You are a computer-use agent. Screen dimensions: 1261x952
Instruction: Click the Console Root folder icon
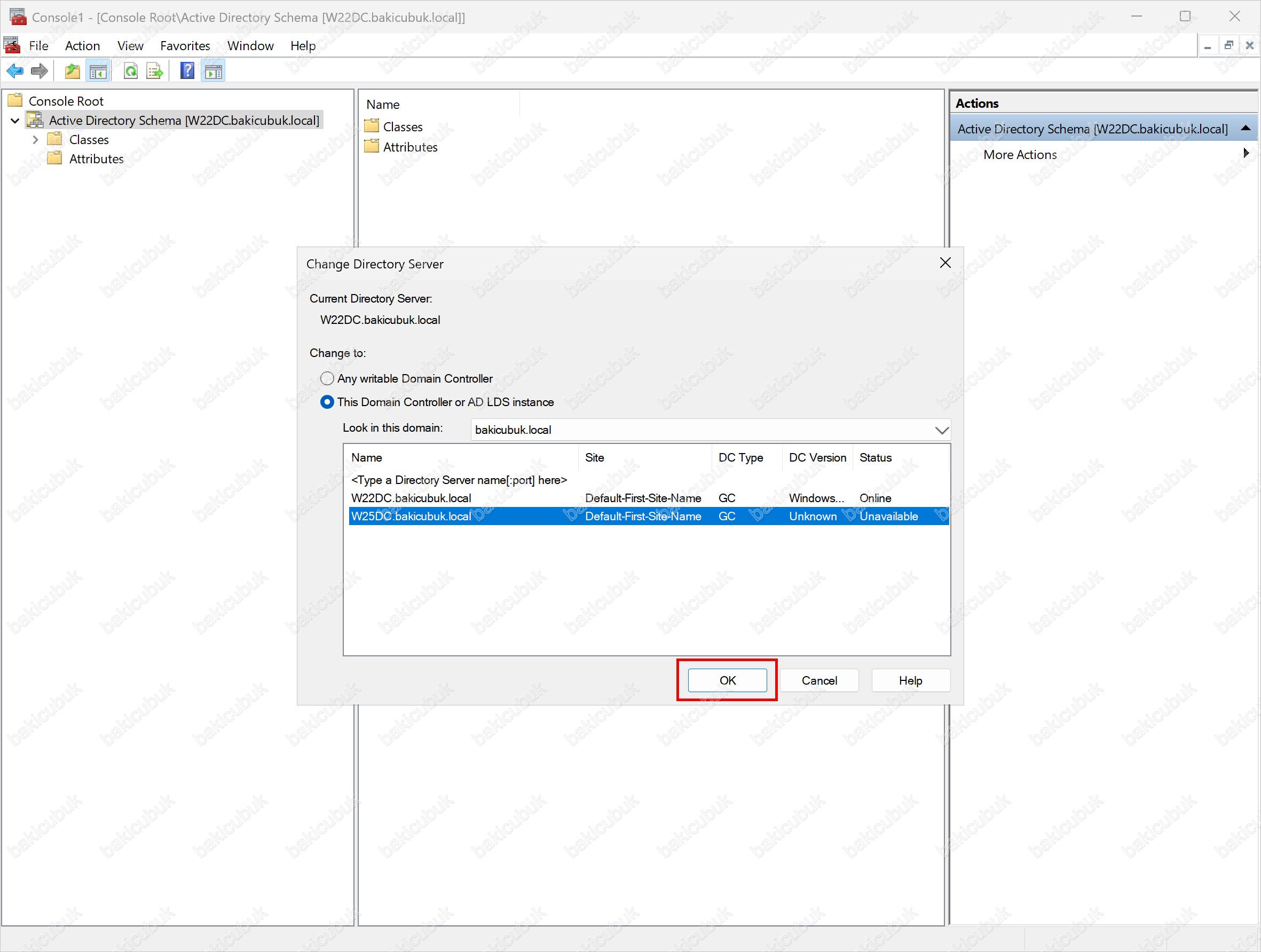pyautogui.click(x=15, y=100)
